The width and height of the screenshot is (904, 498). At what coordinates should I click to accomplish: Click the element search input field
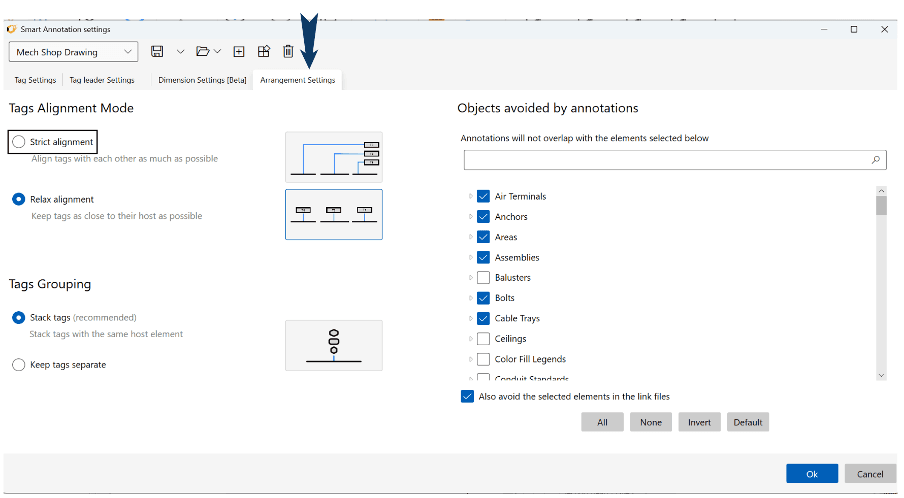pyautogui.click(x=675, y=160)
